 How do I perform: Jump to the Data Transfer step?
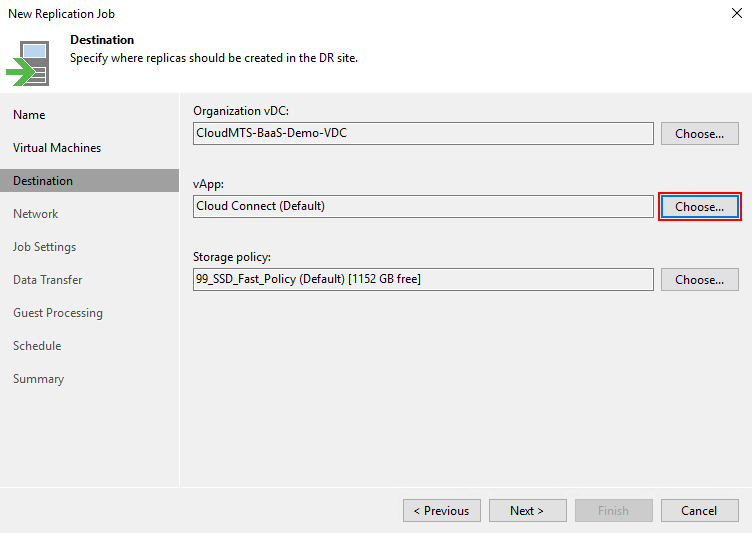click(48, 280)
